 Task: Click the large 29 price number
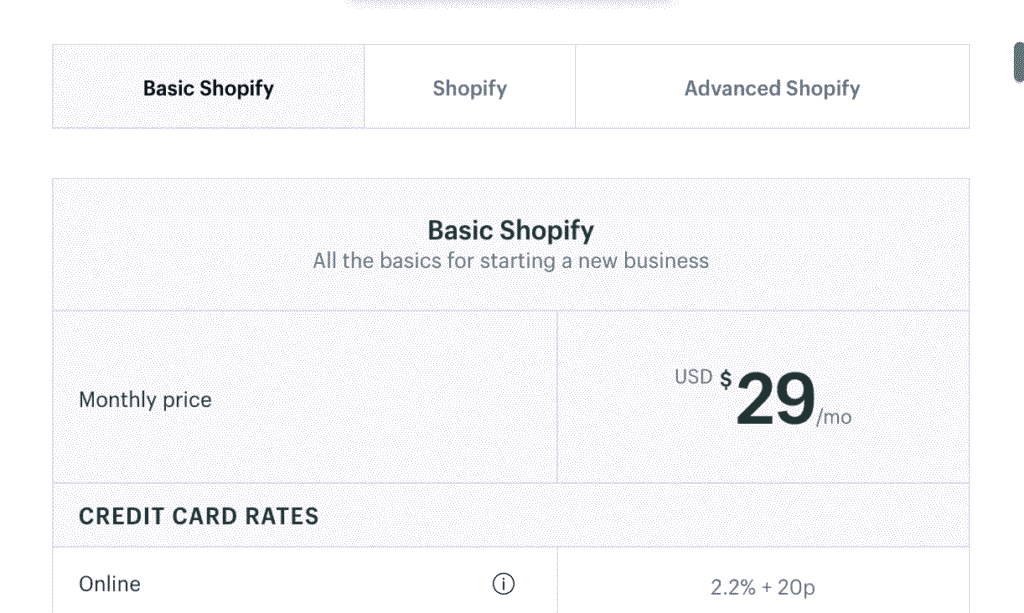click(776, 400)
